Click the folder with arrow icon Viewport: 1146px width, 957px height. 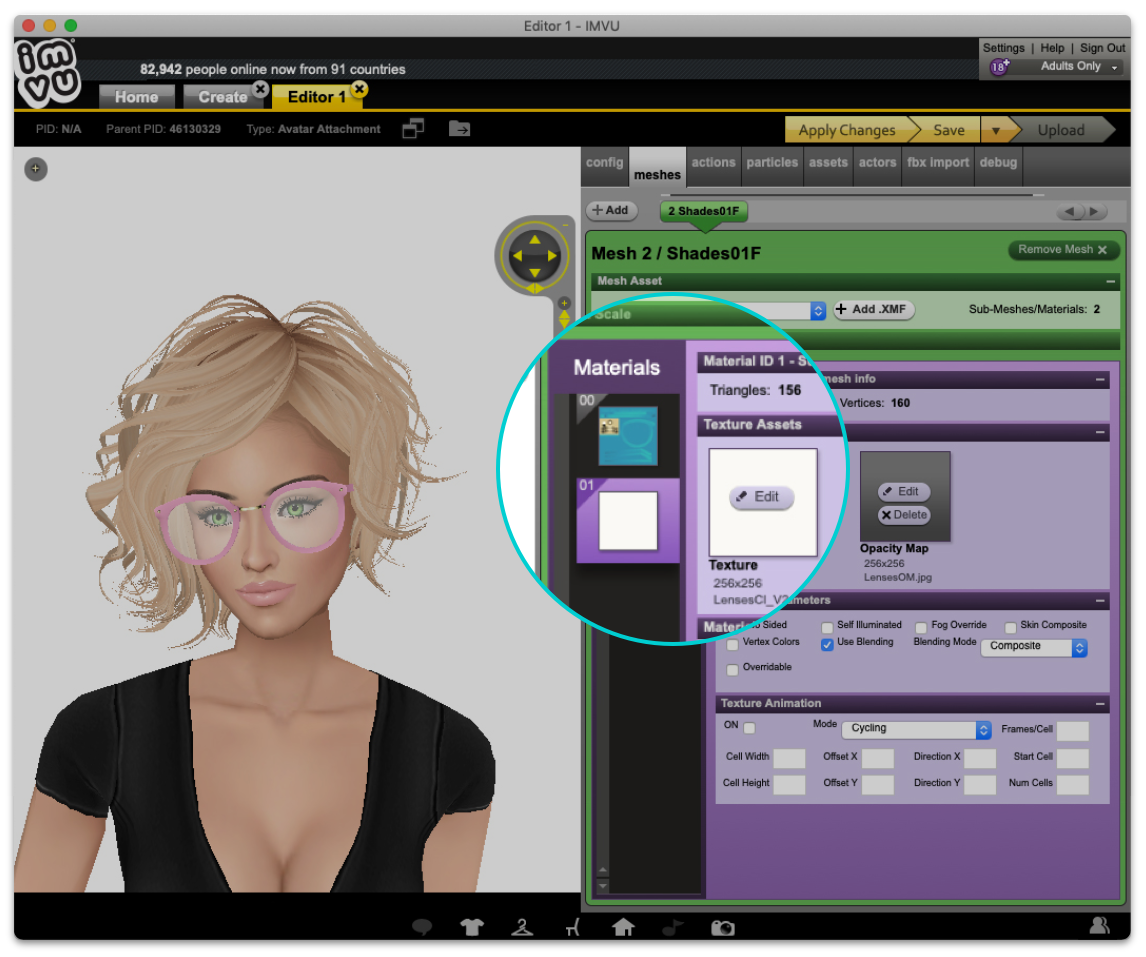click(x=459, y=129)
